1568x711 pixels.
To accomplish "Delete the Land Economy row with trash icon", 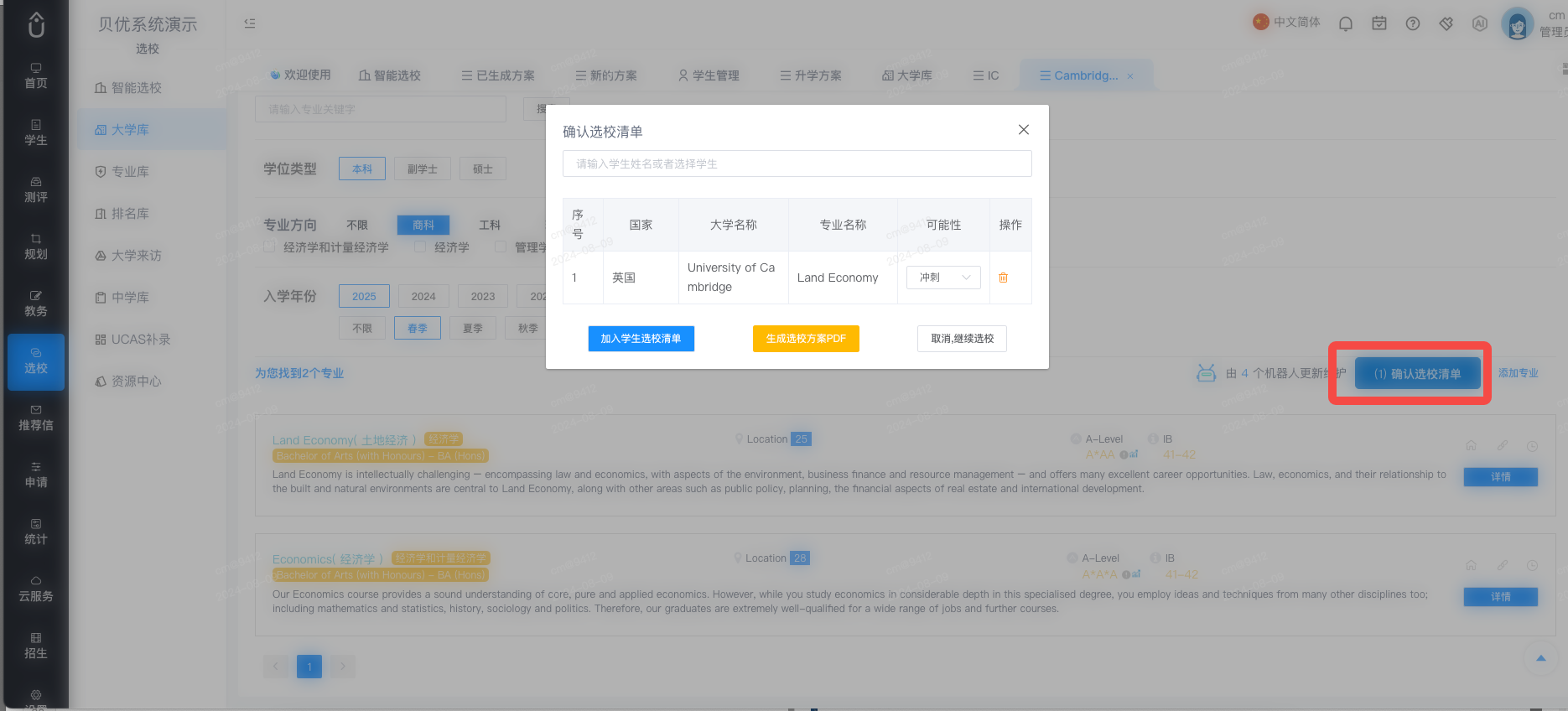I will 1003,278.
